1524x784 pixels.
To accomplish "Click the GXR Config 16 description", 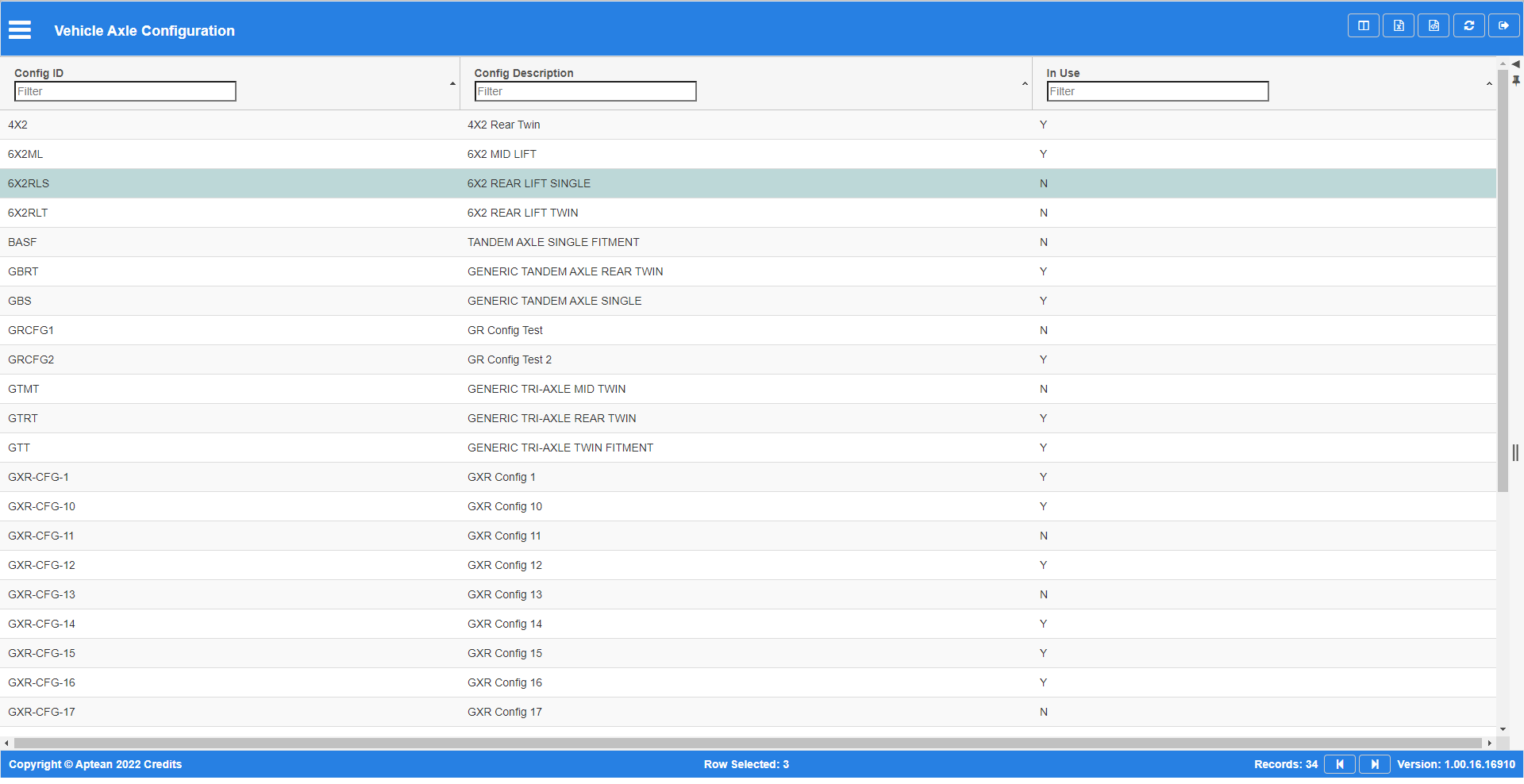I will click(x=505, y=682).
